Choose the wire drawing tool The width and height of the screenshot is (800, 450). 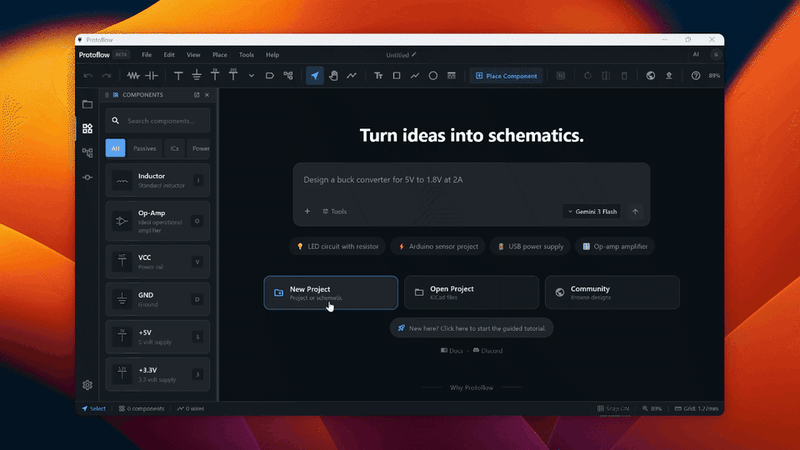click(x=352, y=76)
